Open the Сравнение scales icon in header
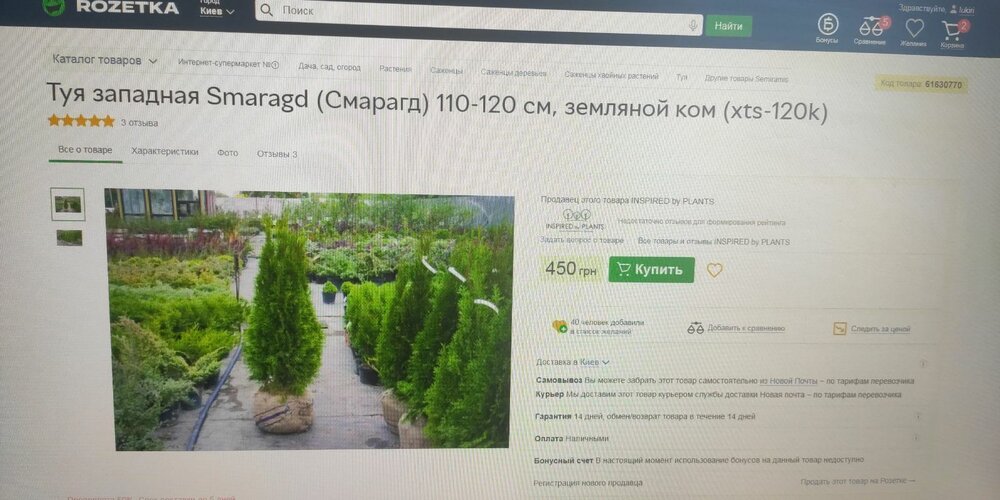 (871, 27)
